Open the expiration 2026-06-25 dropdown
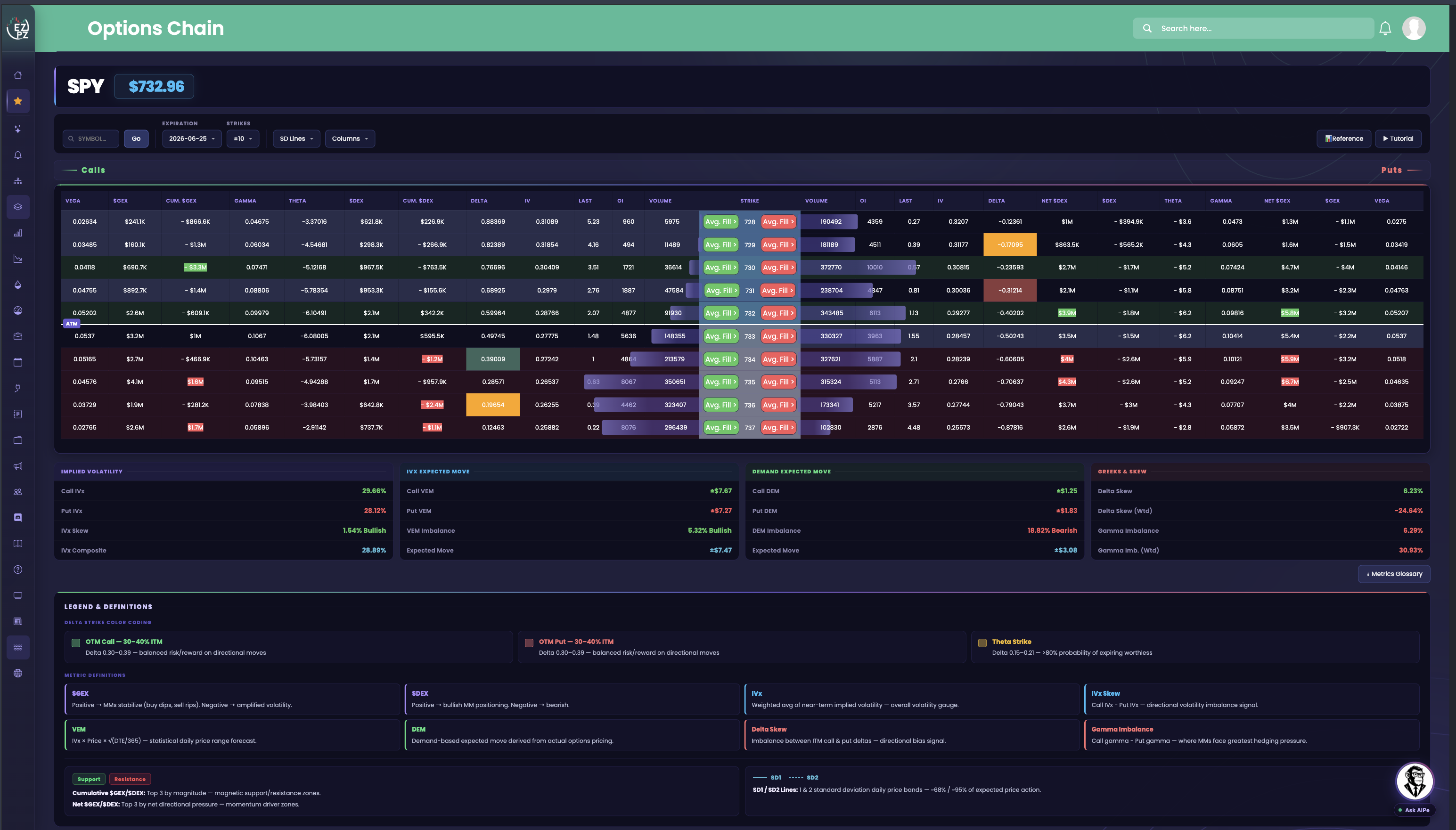 point(192,138)
